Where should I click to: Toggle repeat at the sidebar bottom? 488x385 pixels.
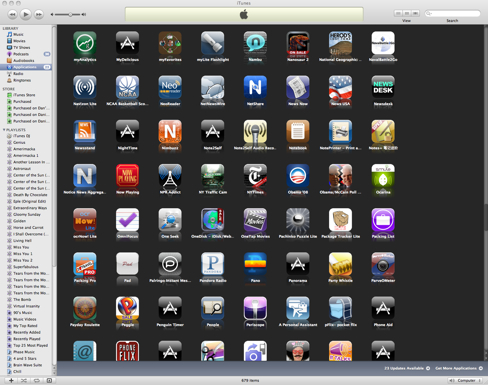(x=36, y=380)
